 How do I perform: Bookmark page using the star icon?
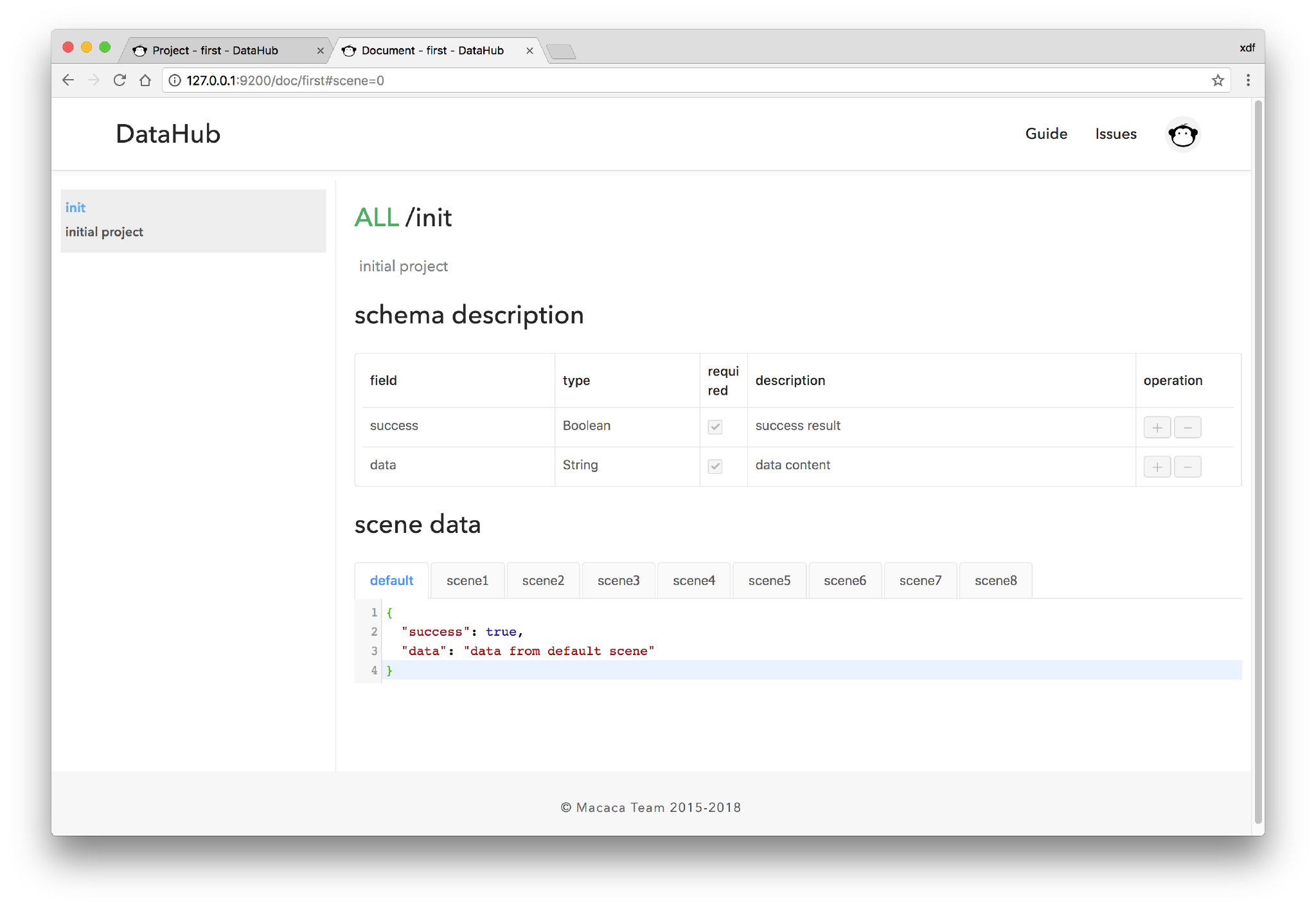coord(1217,80)
